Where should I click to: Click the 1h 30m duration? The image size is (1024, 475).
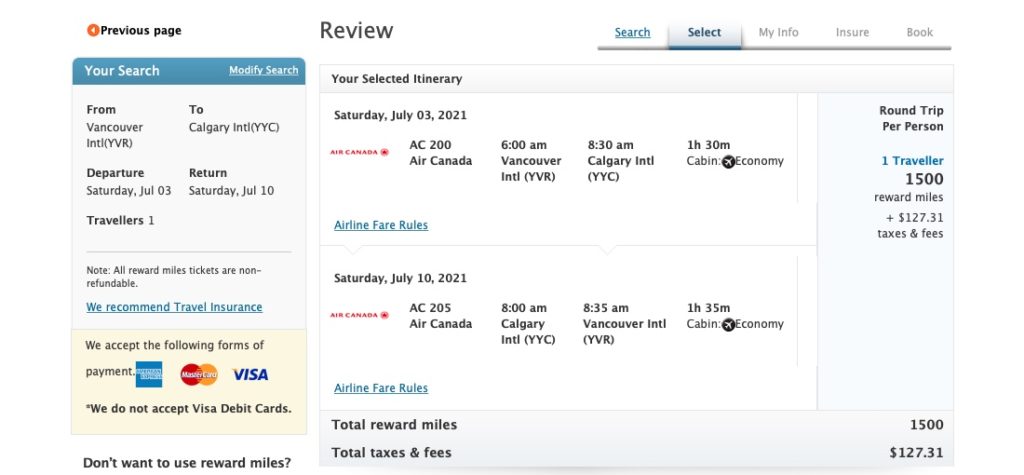709,145
